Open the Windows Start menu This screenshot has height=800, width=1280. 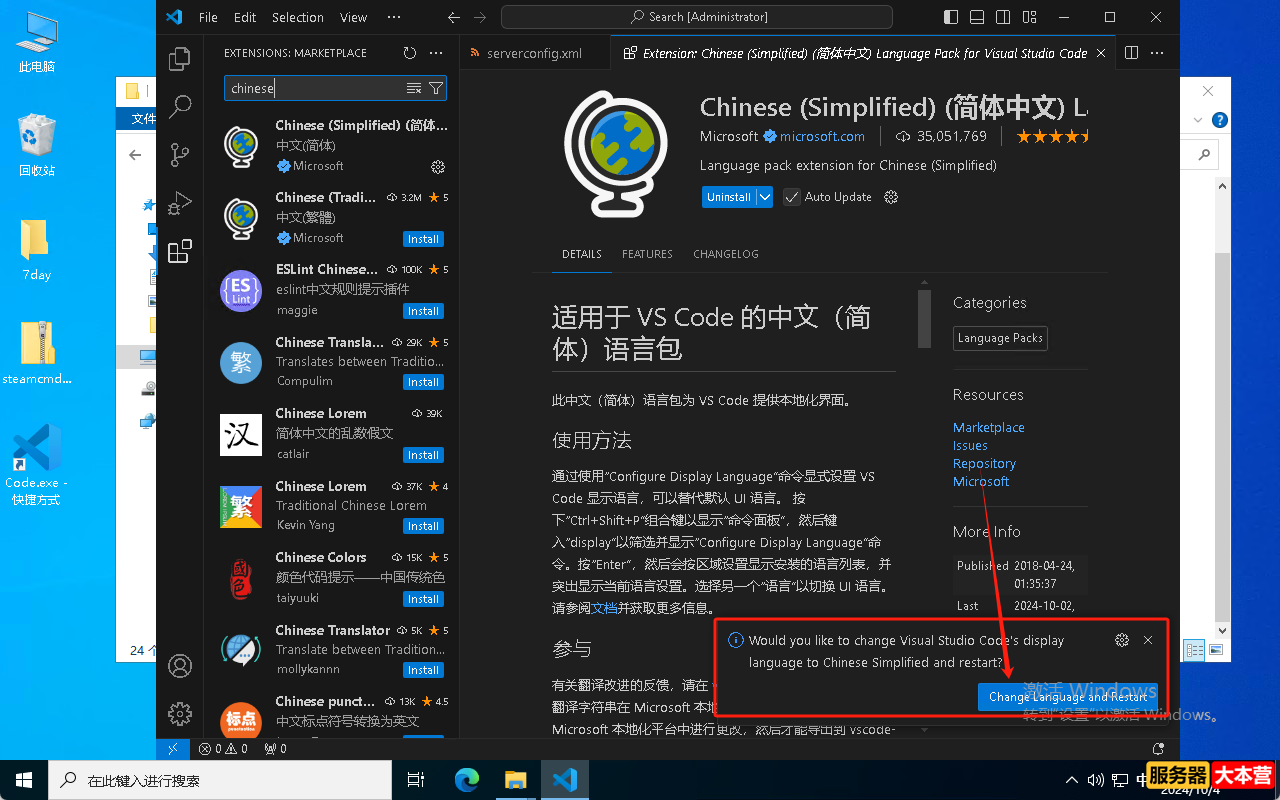24,780
